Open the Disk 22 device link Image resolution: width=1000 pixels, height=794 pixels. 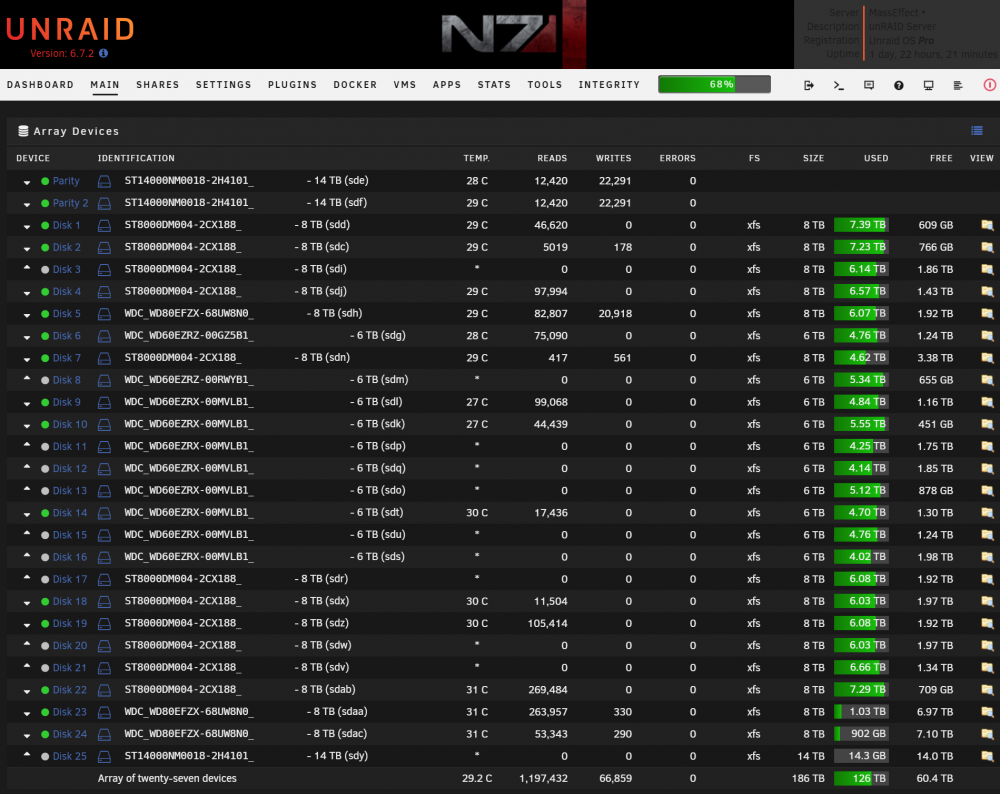coord(70,690)
